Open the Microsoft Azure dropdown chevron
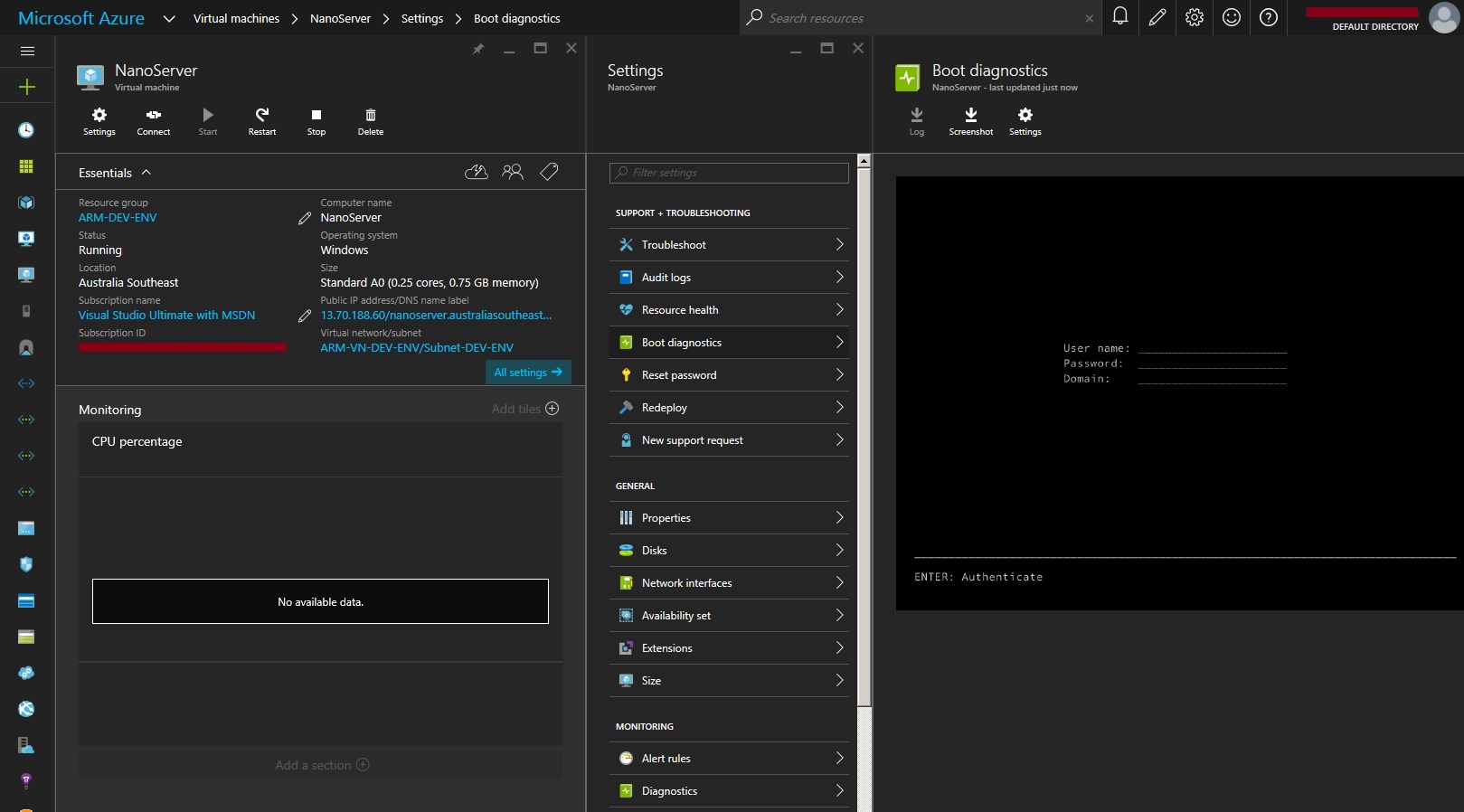1464x812 pixels. click(169, 18)
